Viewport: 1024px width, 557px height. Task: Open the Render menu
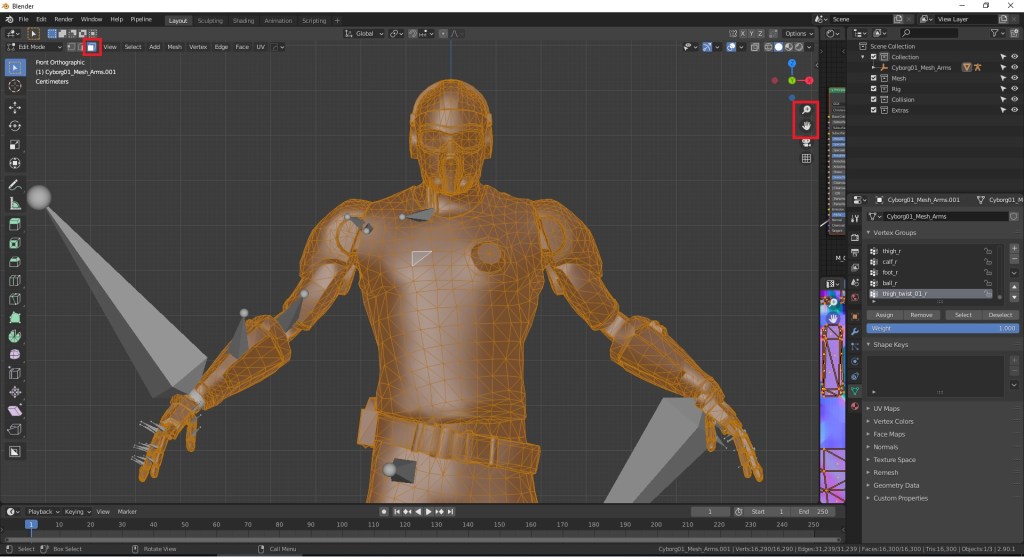[x=64, y=20]
